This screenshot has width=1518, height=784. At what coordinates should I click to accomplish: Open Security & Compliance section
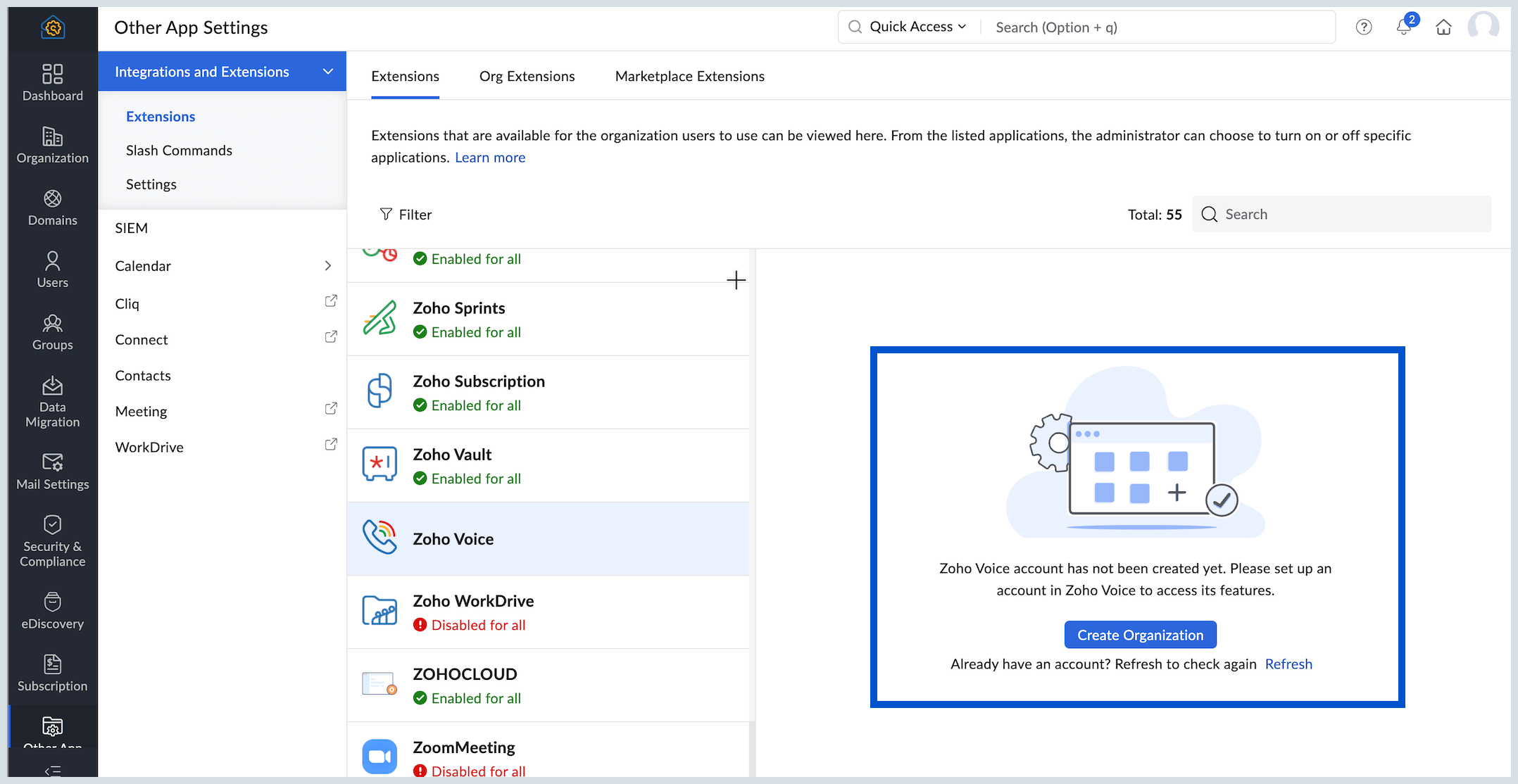52,540
